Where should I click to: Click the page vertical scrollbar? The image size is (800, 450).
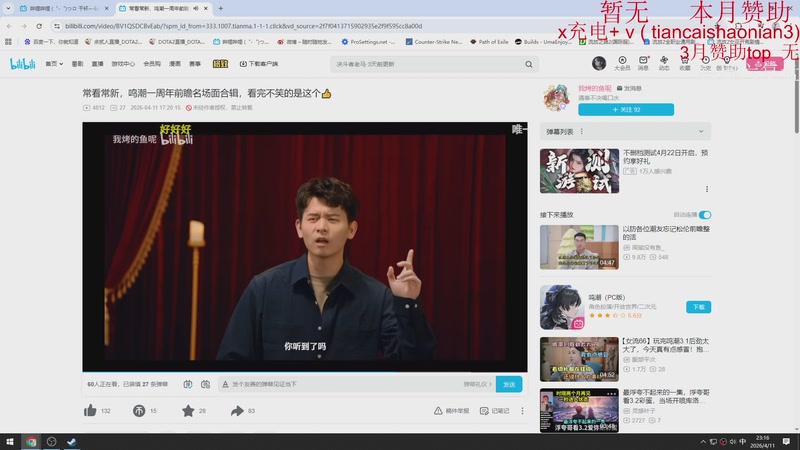[x=797, y=102]
